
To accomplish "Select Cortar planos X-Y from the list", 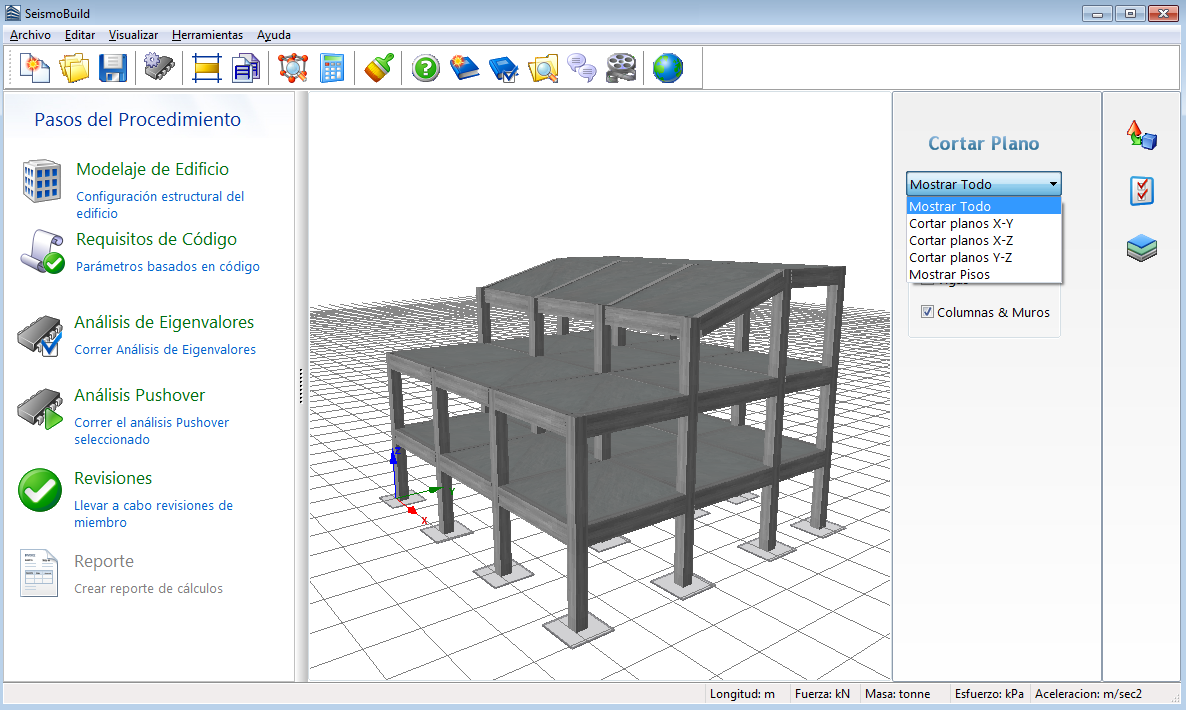I will coord(960,224).
